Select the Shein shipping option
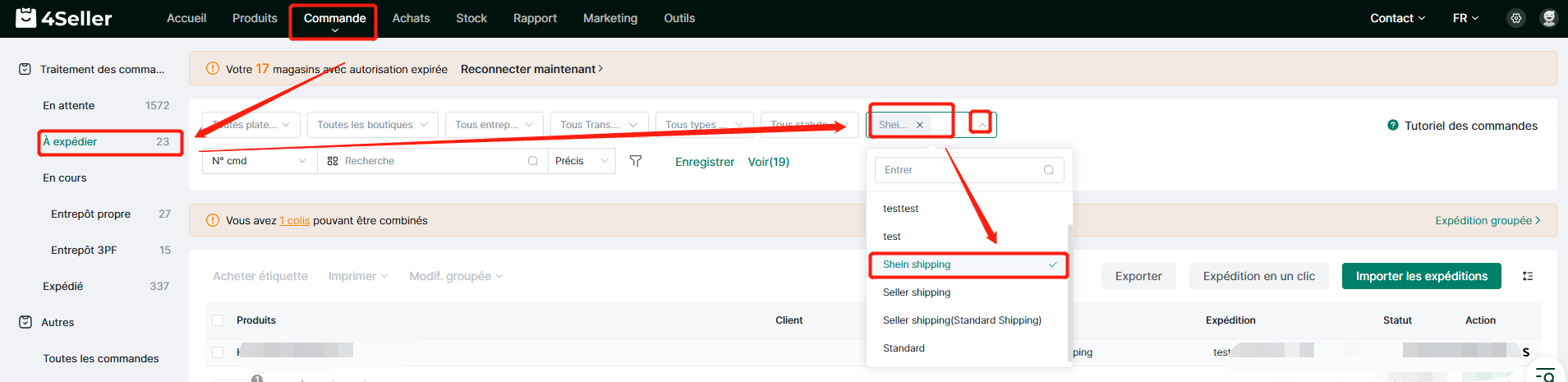 (x=967, y=265)
